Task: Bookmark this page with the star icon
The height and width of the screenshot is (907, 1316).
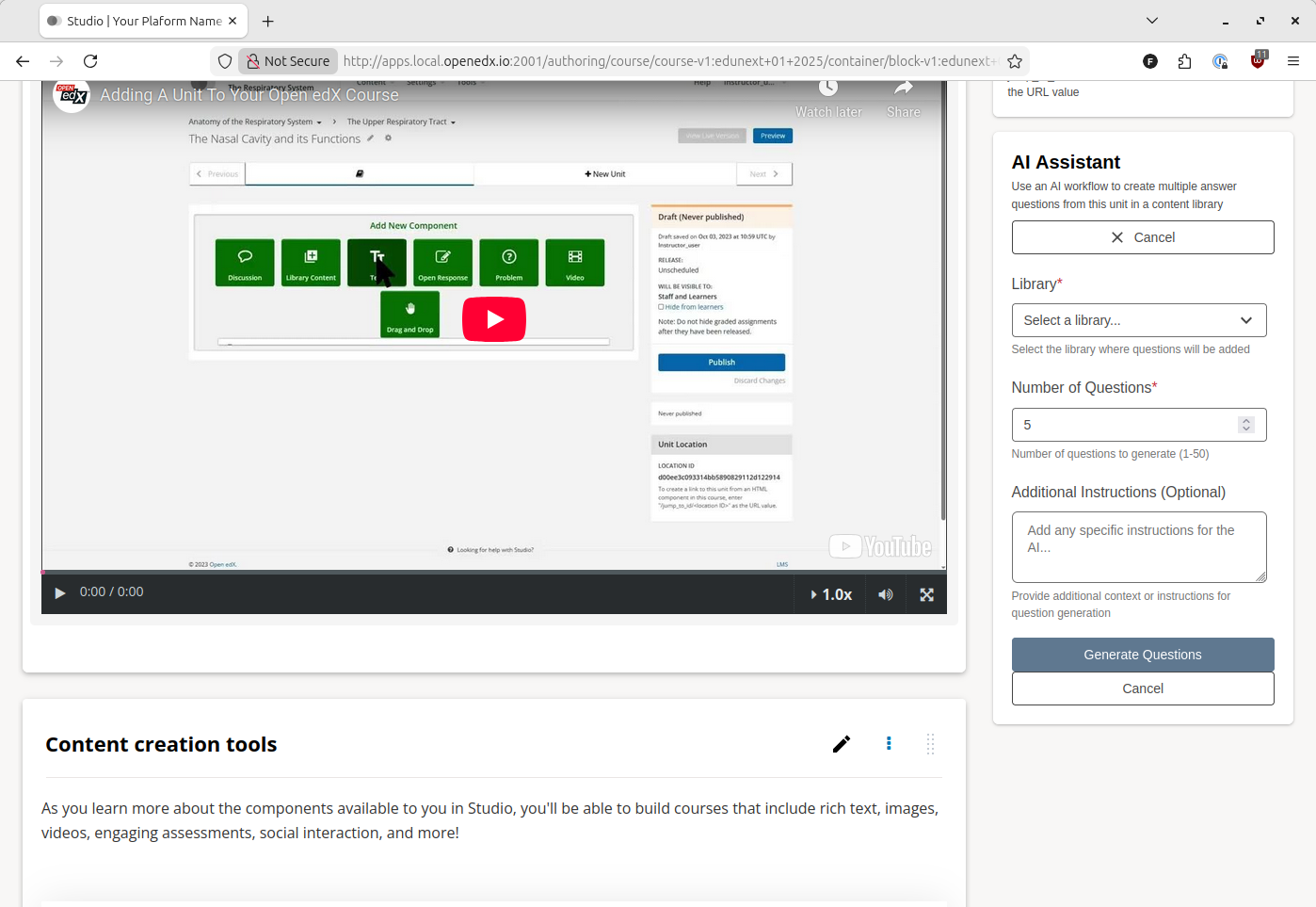Action: (1015, 61)
